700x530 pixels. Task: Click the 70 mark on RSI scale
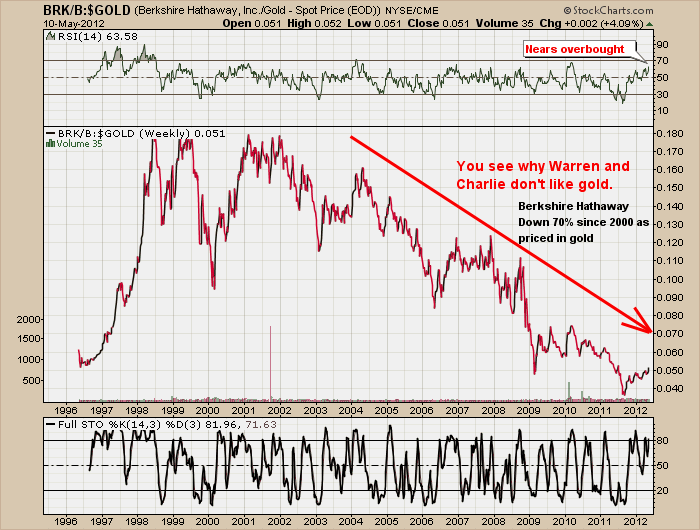[x=662, y=60]
